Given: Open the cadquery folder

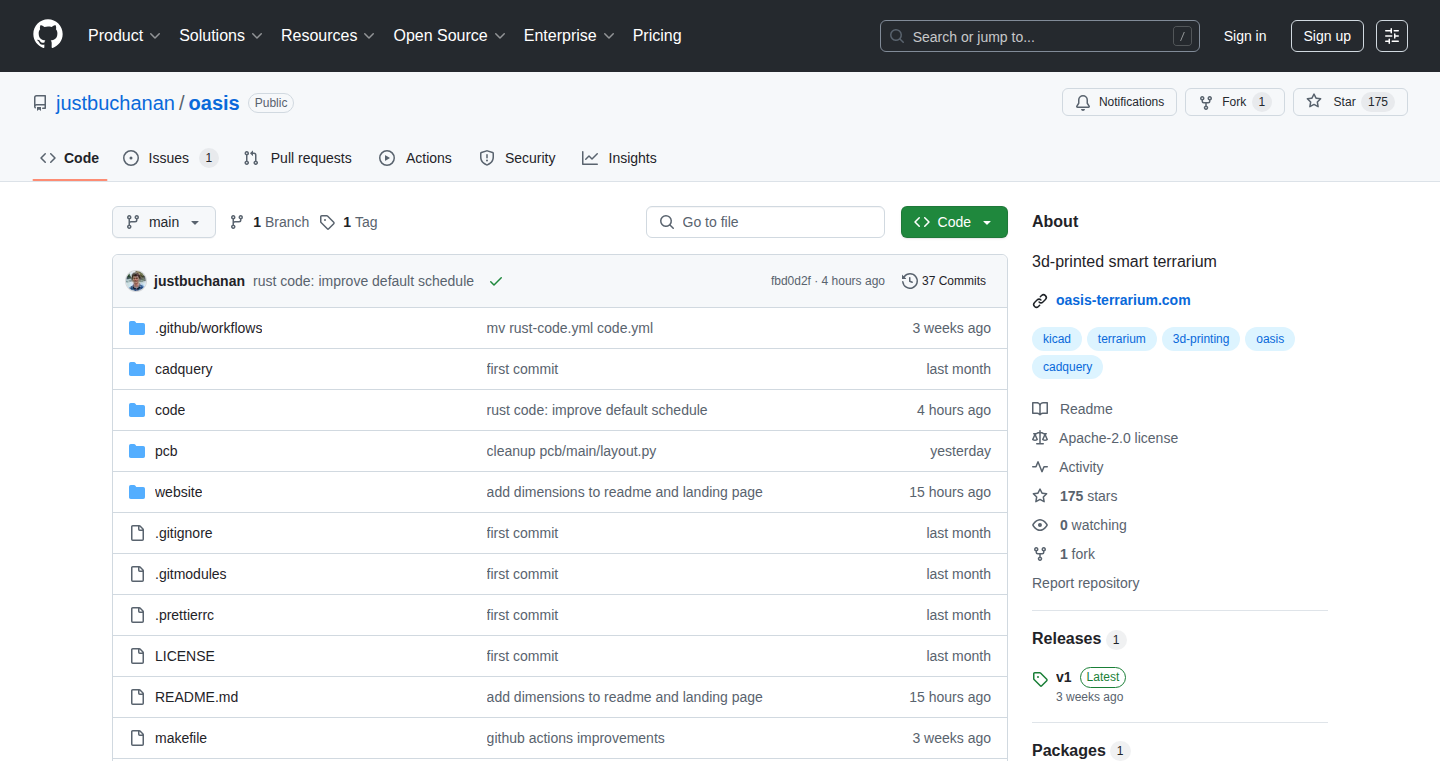Looking at the screenshot, I should coord(184,369).
